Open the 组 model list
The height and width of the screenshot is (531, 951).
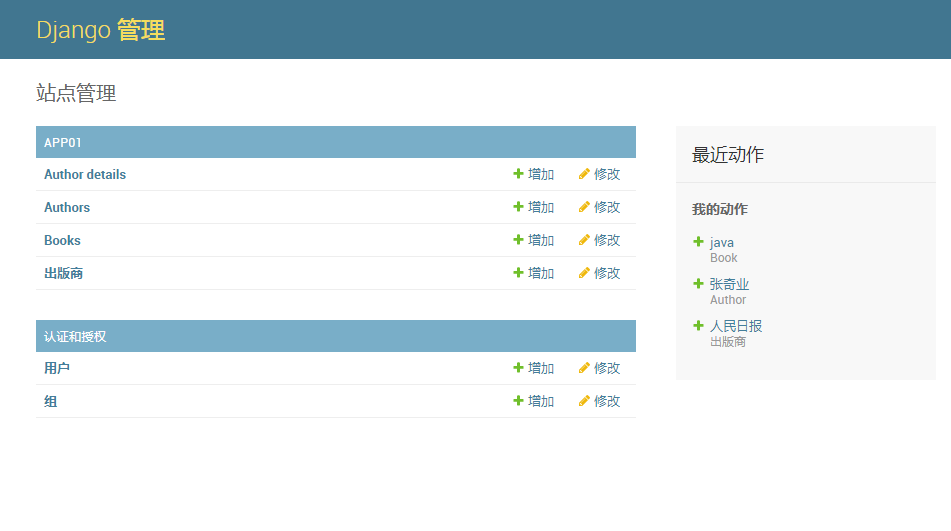coord(50,401)
